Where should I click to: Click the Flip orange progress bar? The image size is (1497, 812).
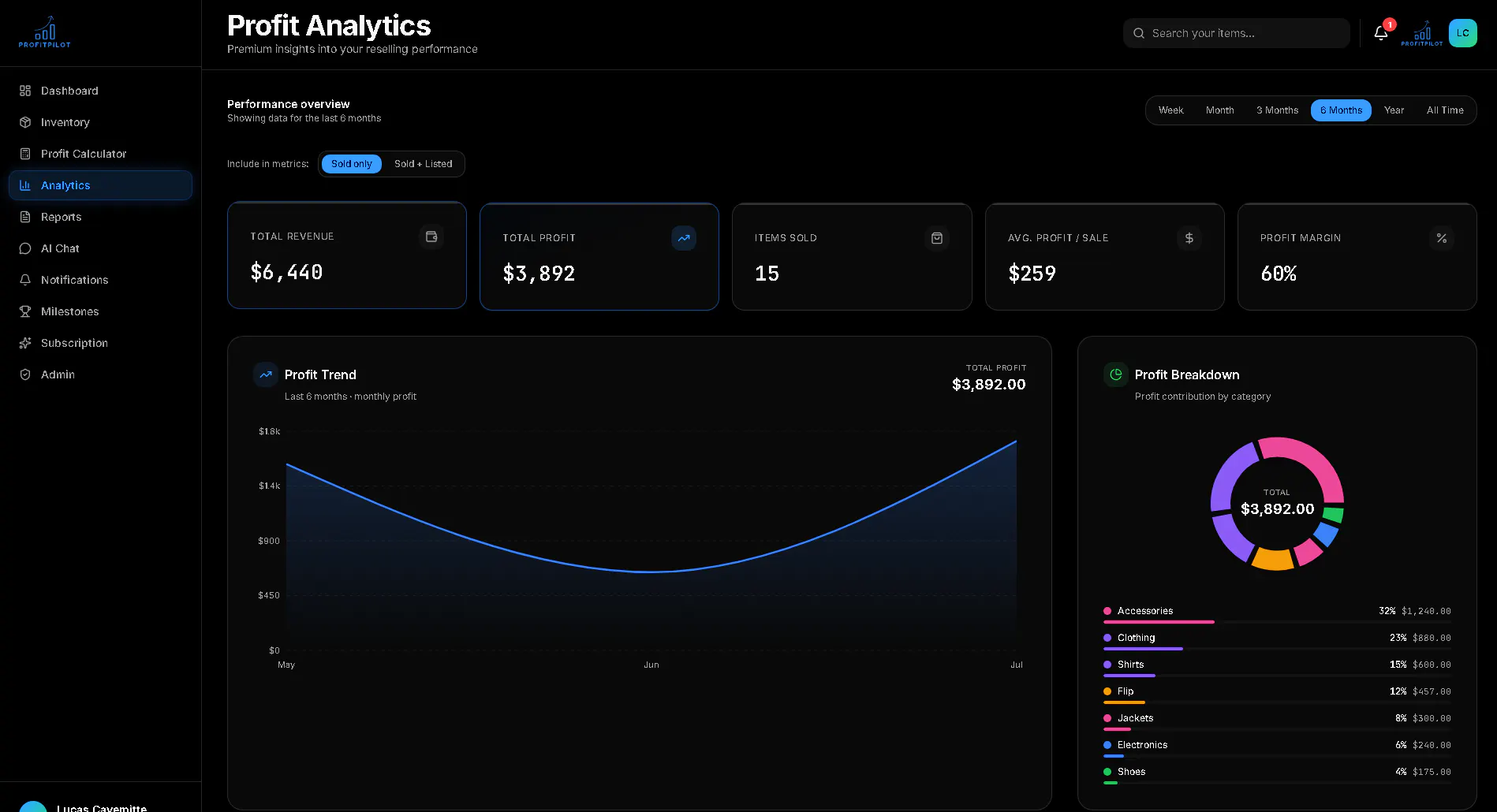(x=1124, y=702)
